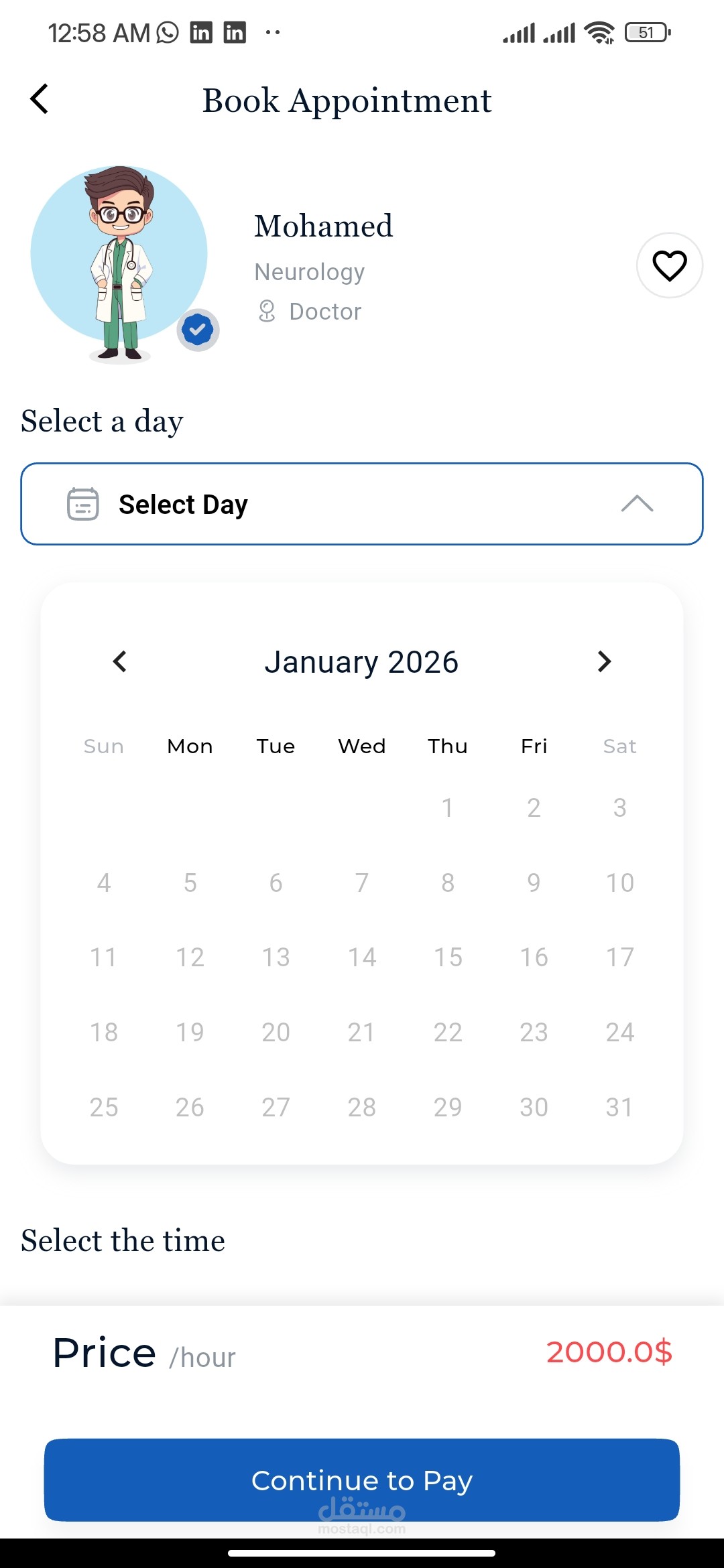Tap the Wi-Fi status icon

[x=599, y=32]
